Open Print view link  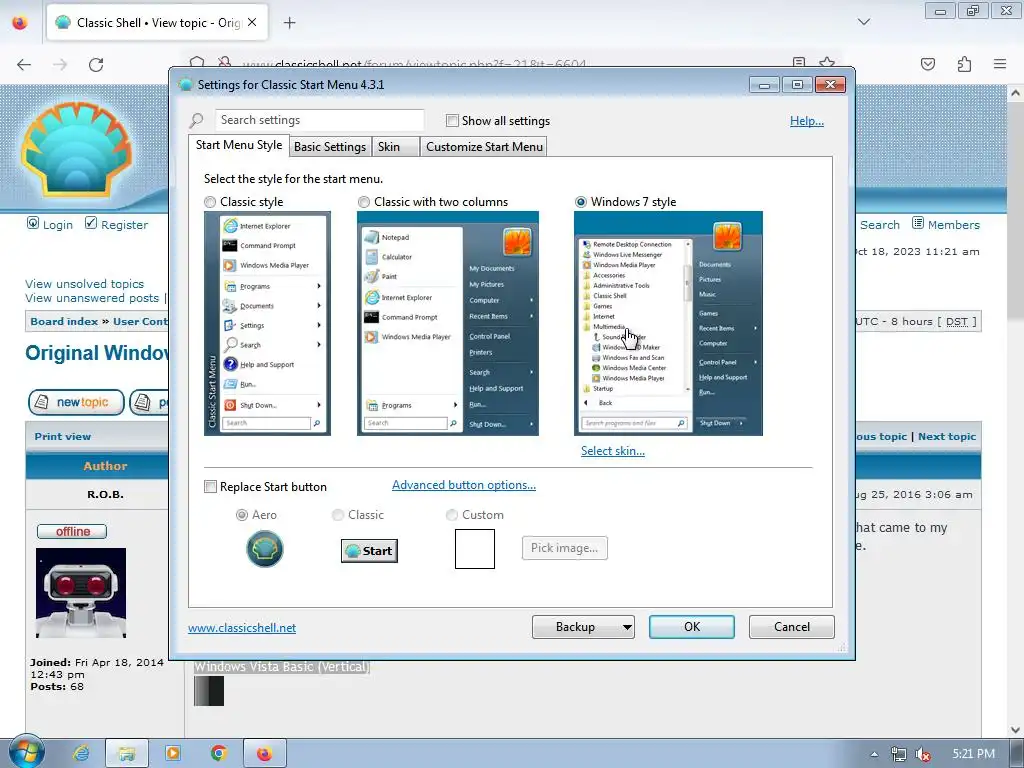(x=63, y=436)
